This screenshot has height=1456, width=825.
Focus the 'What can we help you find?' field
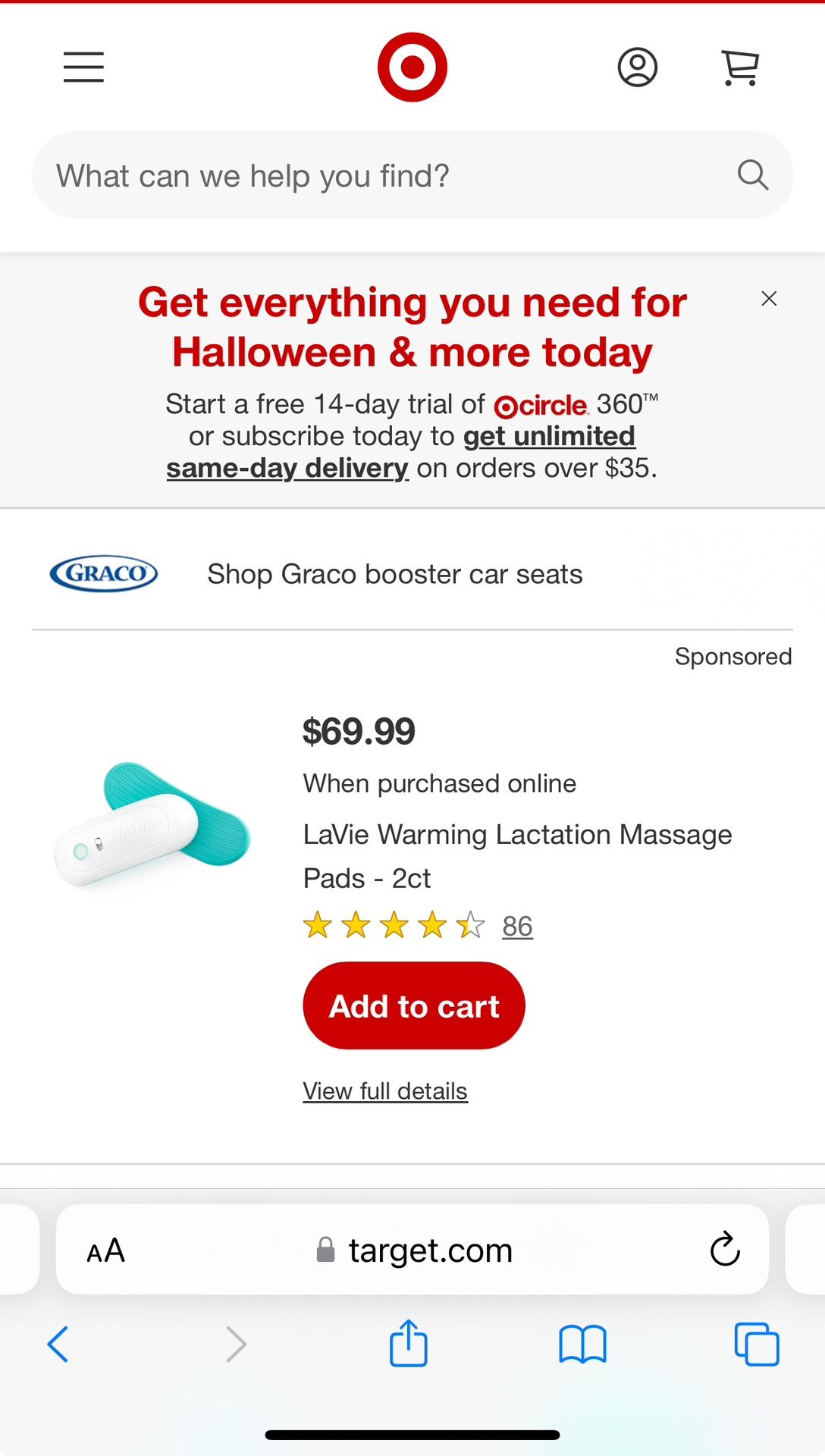[x=379, y=176]
